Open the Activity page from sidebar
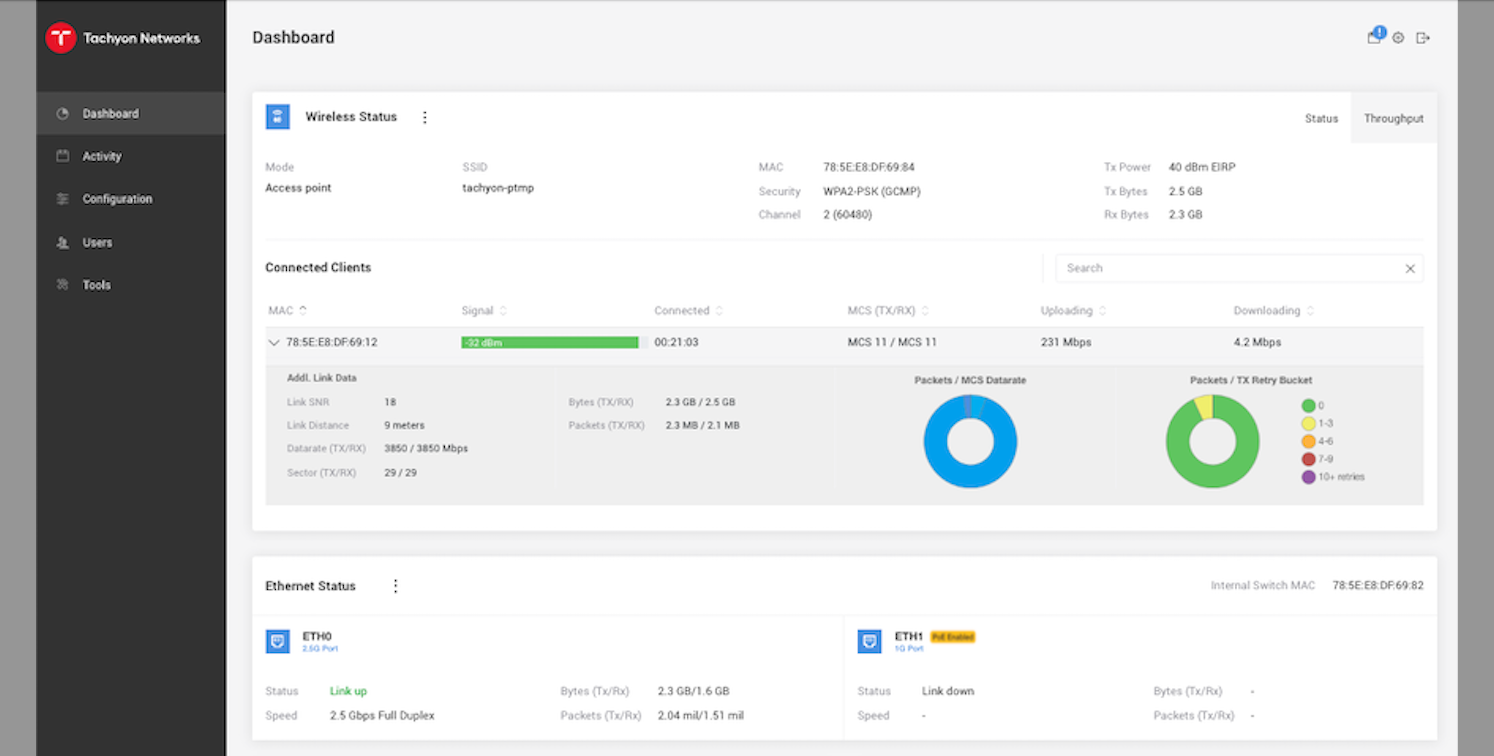 [102, 156]
